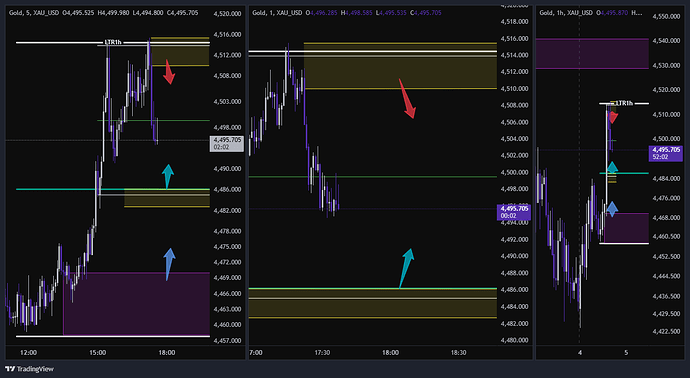The width and height of the screenshot is (690, 378).
Task: Click the 4,550.000 price axis label
Action: point(666,16)
